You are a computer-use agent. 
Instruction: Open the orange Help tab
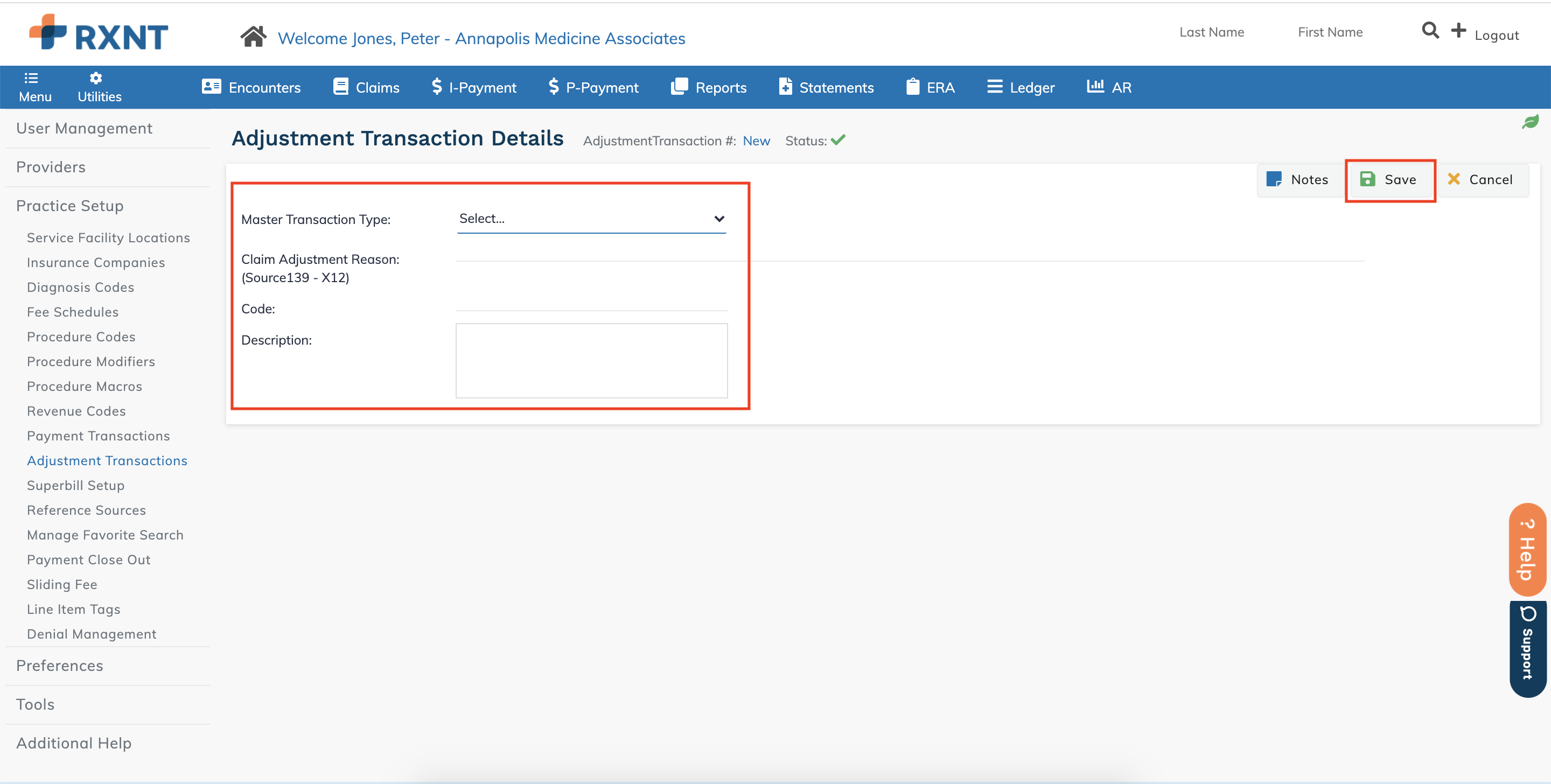1527,550
